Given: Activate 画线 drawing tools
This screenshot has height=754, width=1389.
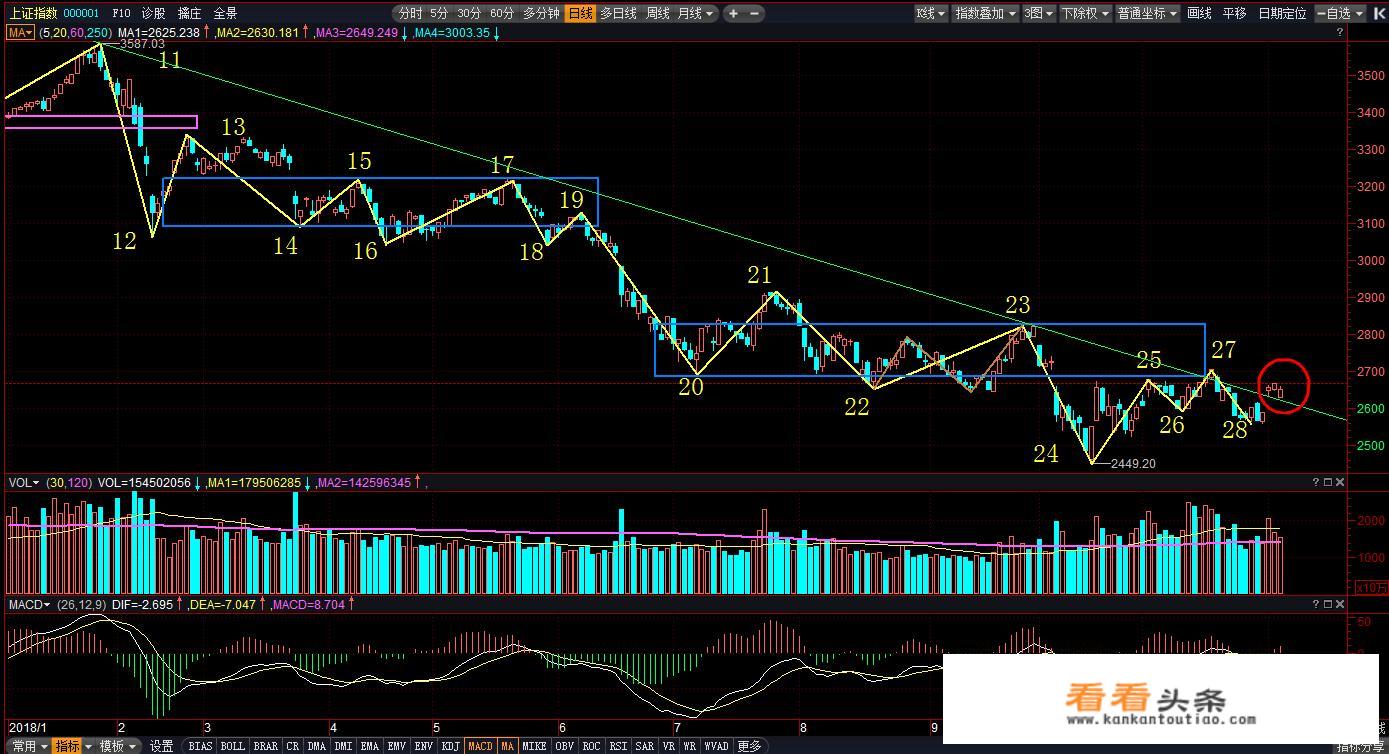Looking at the screenshot, I should click(x=1199, y=14).
